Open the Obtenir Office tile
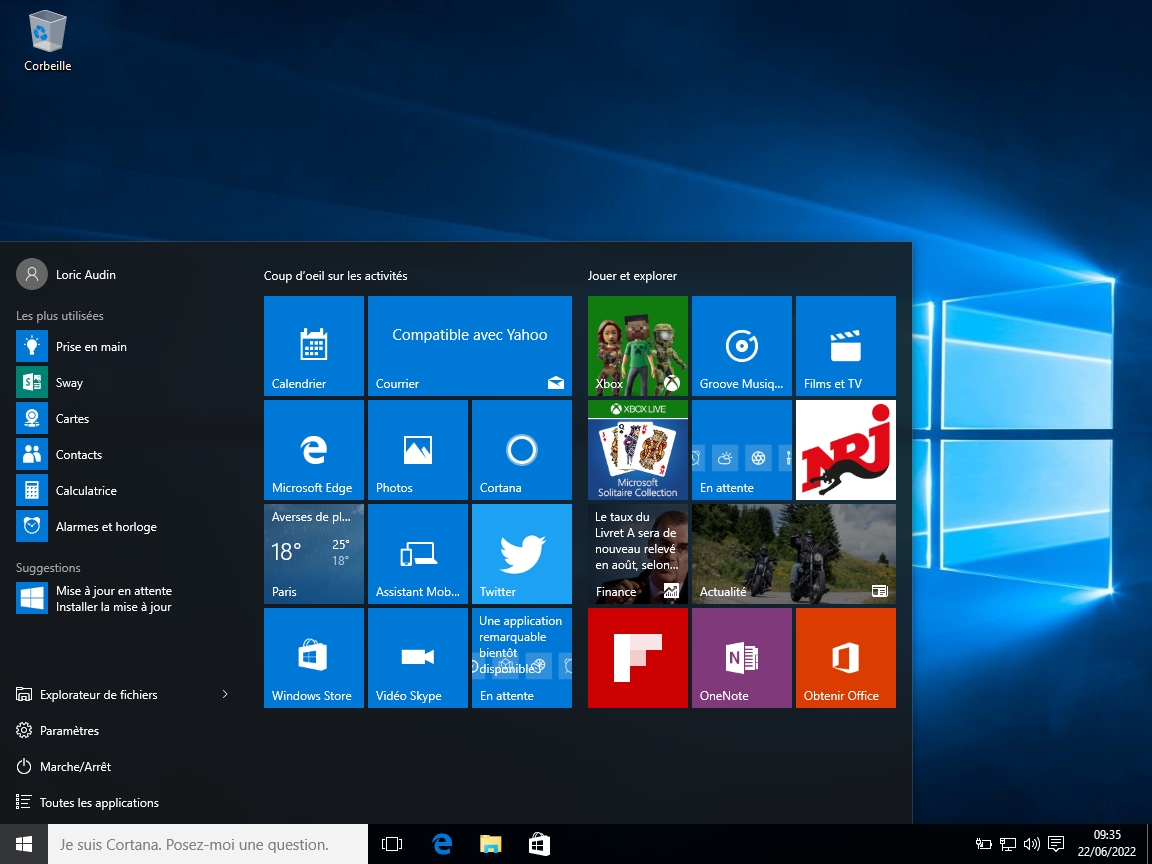The width and height of the screenshot is (1152, 864). click(x=846, y=658)
